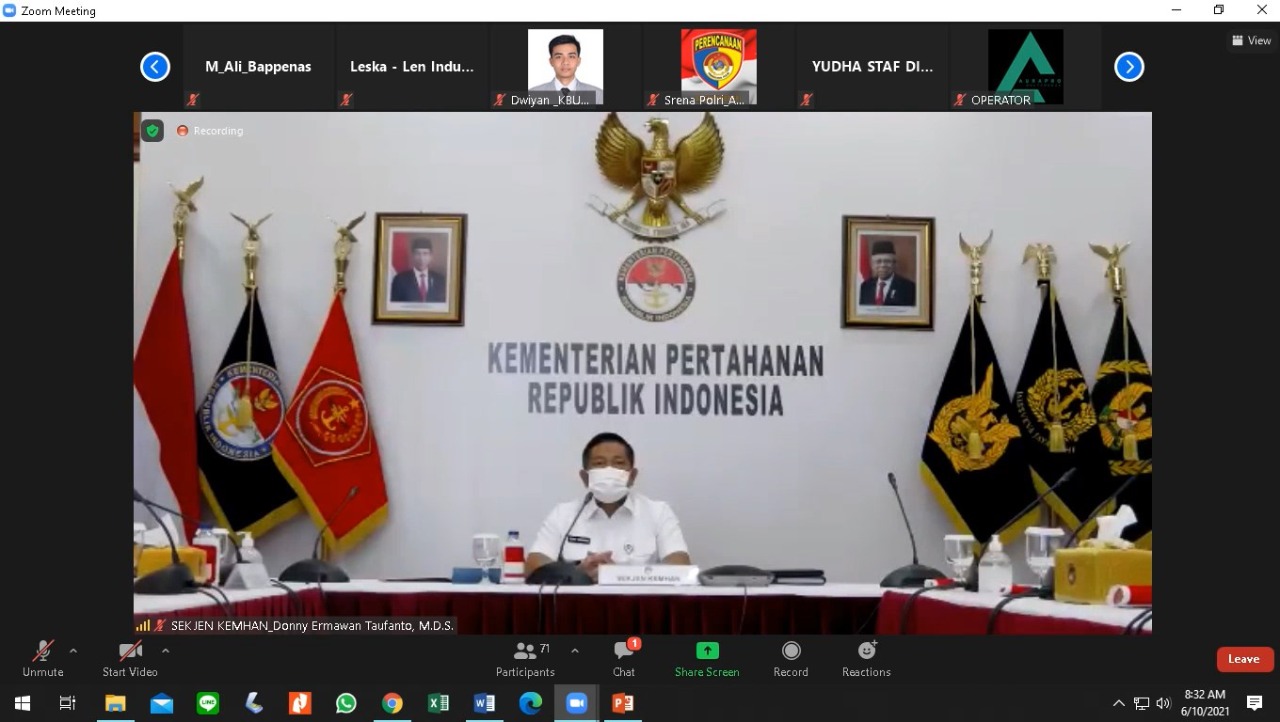Screen dimensions: 1280x722
Task: Open Excel from the taskbar
Action: click(x=438, y=703)
